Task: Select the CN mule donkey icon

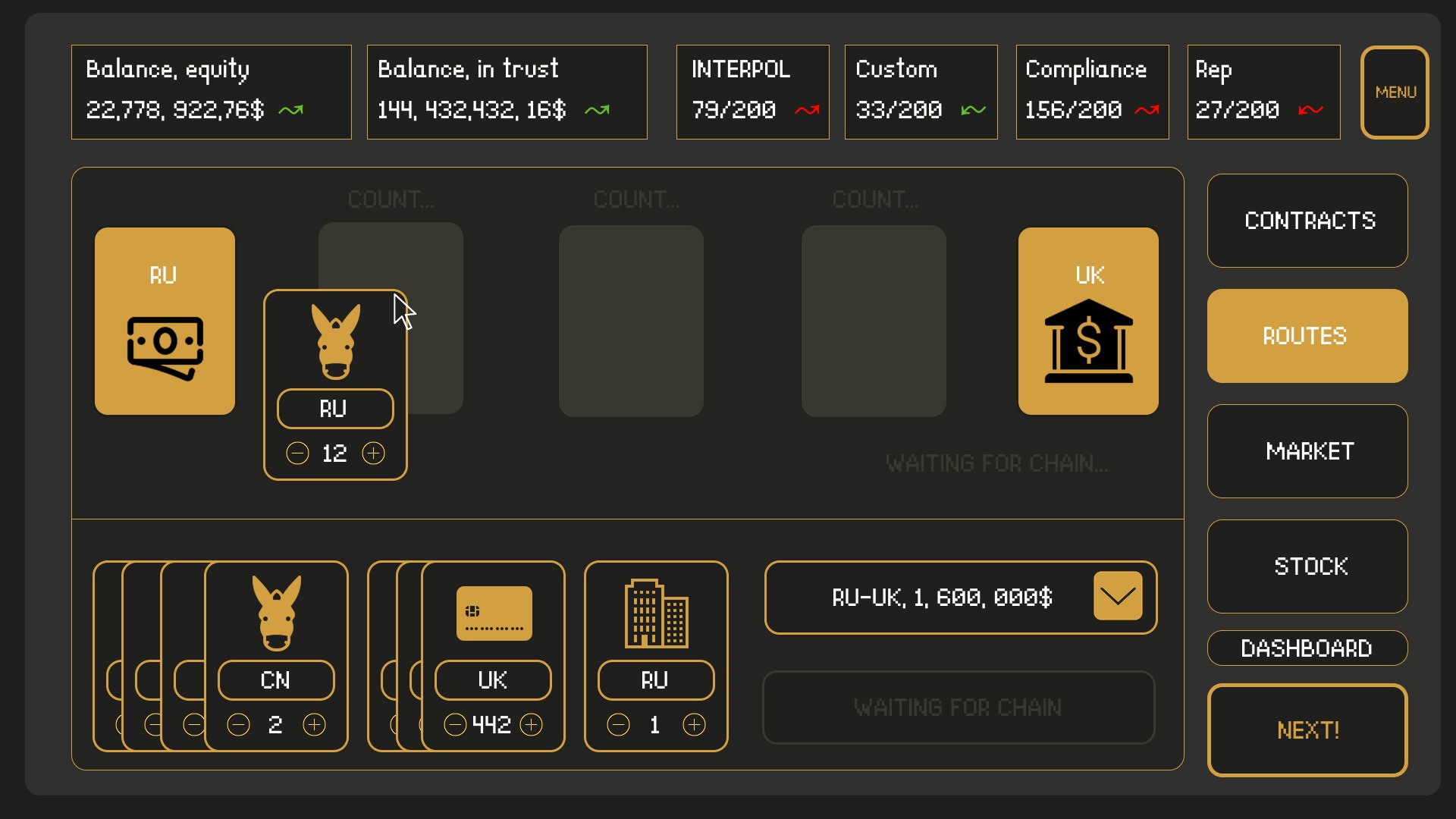Action: point(276,613)
